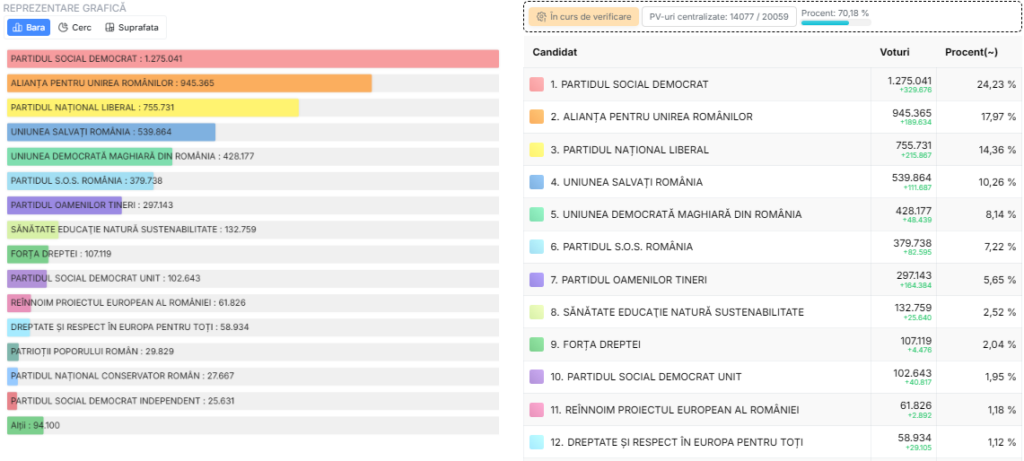This screenshot has height=461, width=1024.
Task: Switch to the Bara chart view
Action: [29, 27]
